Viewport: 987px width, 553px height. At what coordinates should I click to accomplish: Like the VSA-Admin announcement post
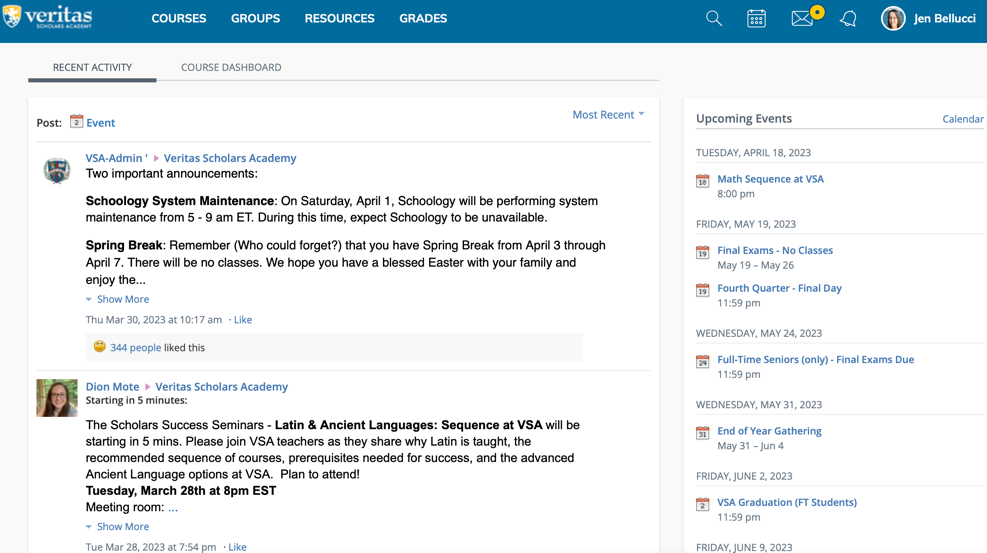click(x=243, y=320)
